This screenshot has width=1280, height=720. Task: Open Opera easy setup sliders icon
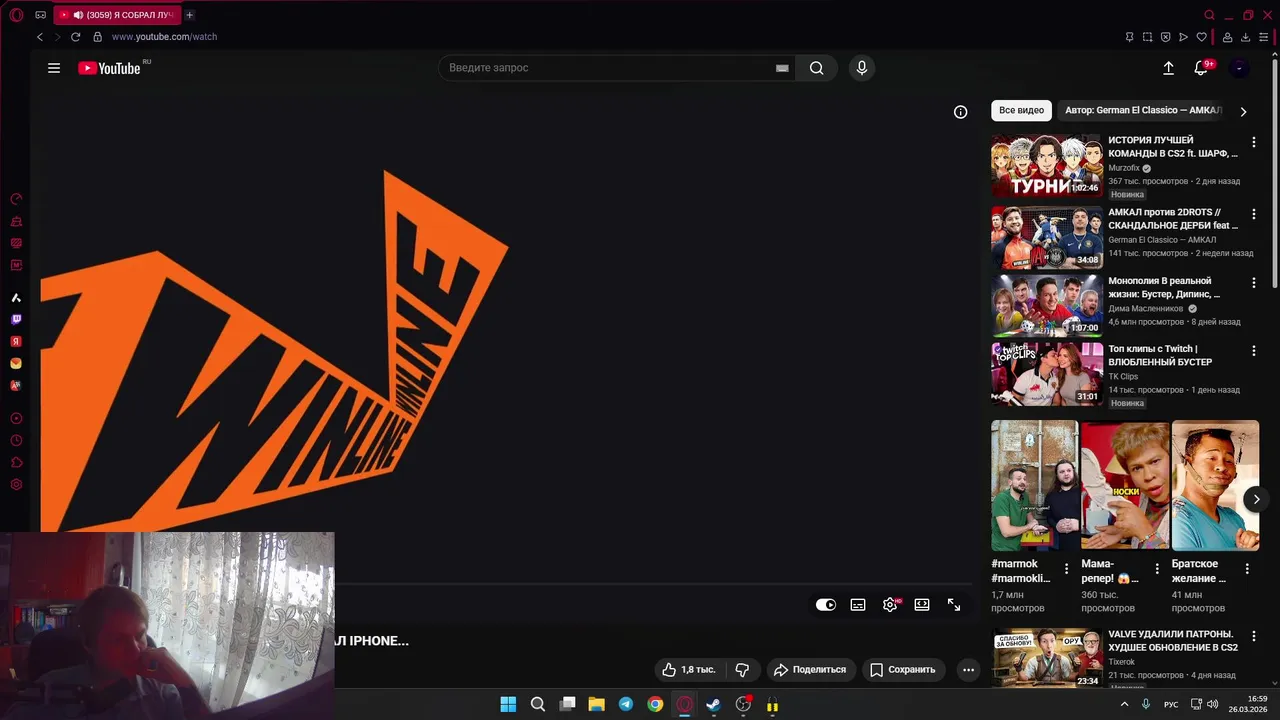click(1264, 37)
